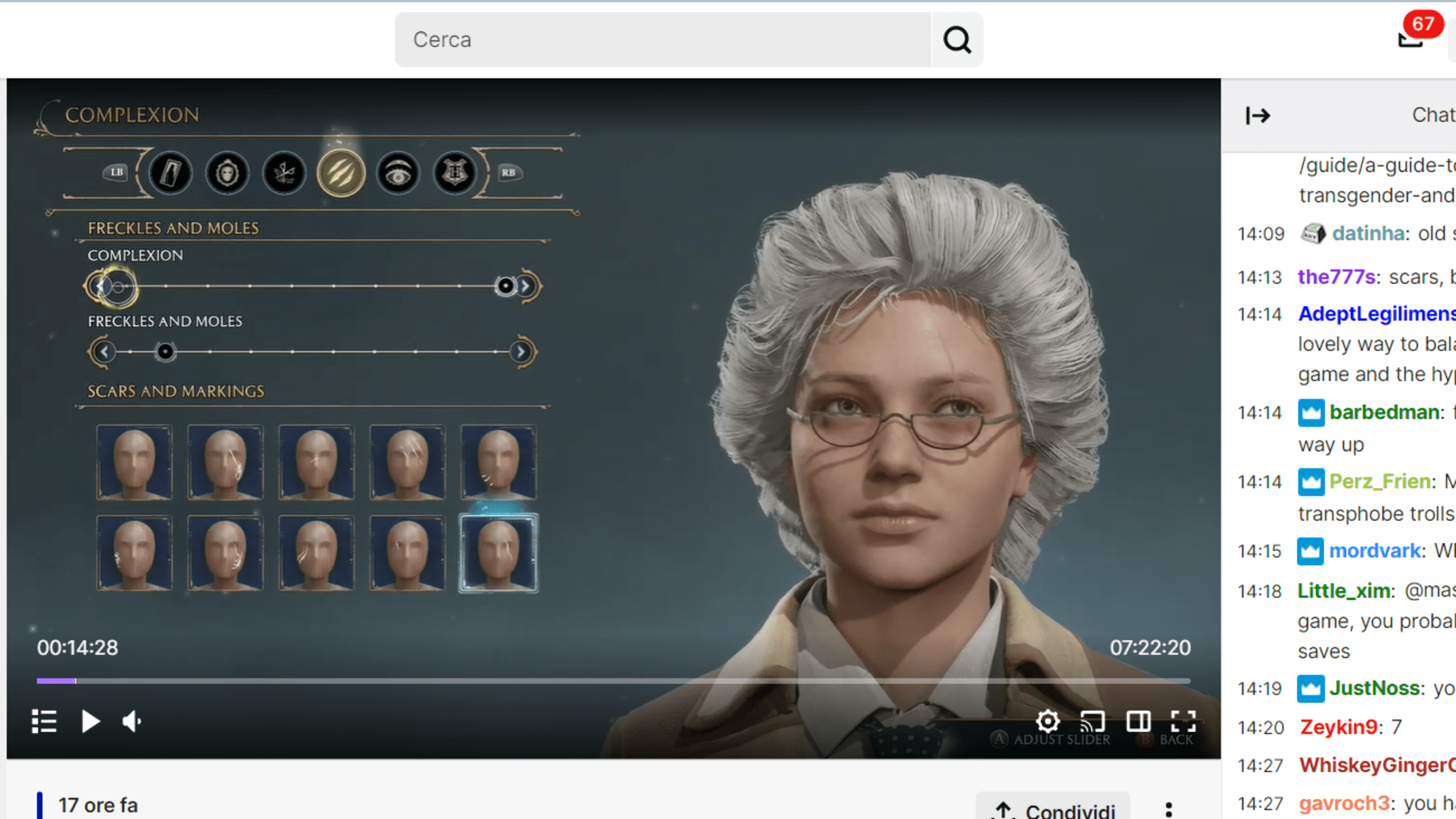Click JustNoss's subscriber crown badge

(x=1311, y=689)
